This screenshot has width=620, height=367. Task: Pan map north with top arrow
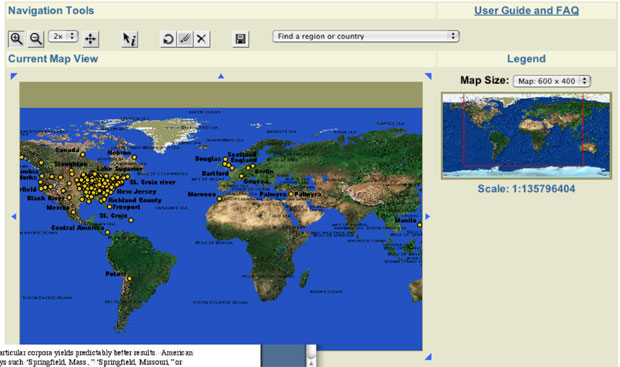pos(221,76)
